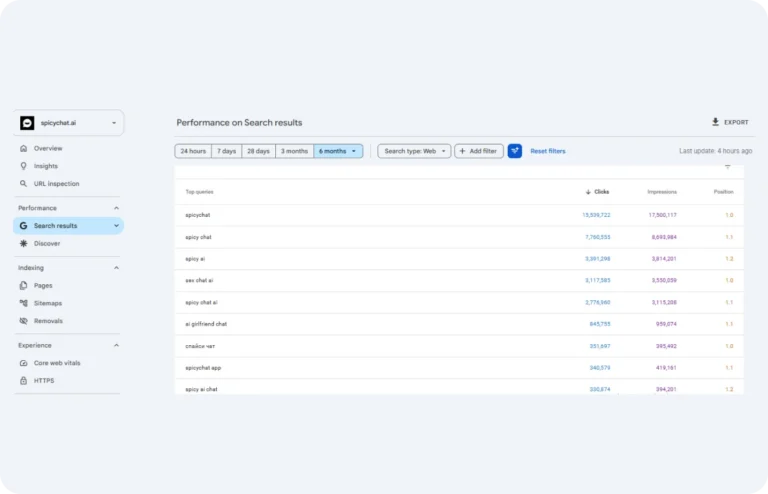Open the Search type: Web dropdown
Viewport: 768px width, 494px height.
click(x=414, y=151)
